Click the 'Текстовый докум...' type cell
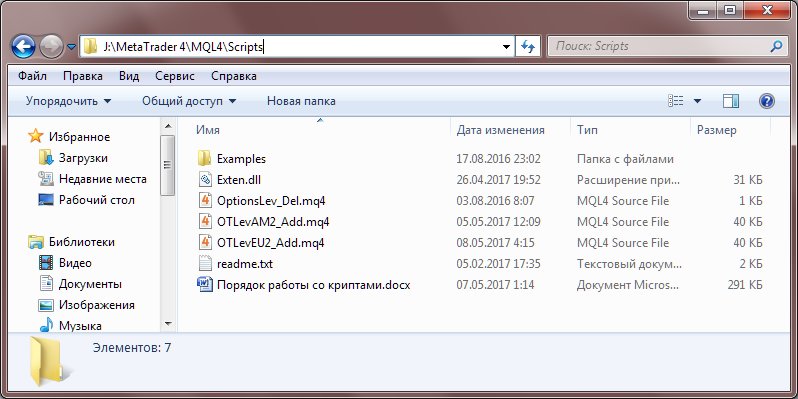This screenshot has width=798, height=399. click(x=629, y=264)
